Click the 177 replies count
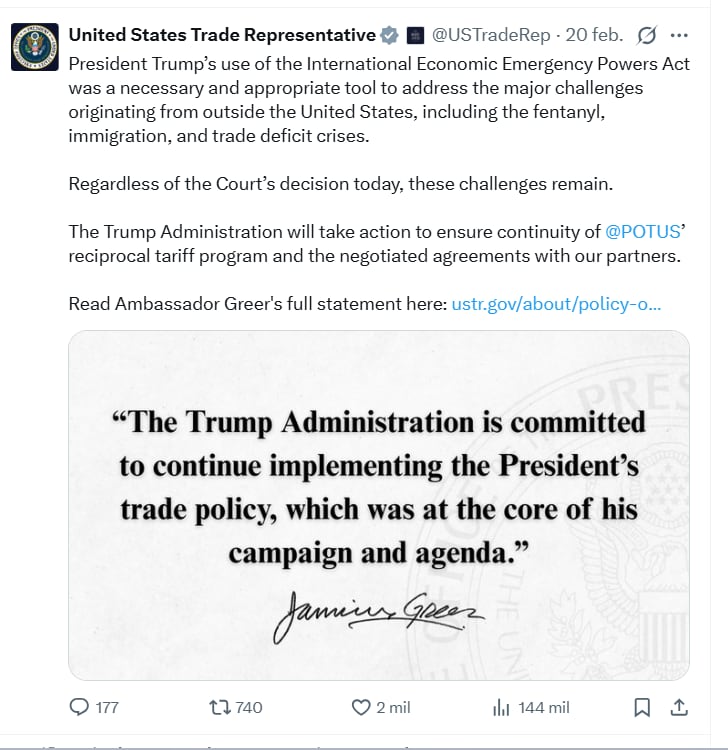 [106, 707]
